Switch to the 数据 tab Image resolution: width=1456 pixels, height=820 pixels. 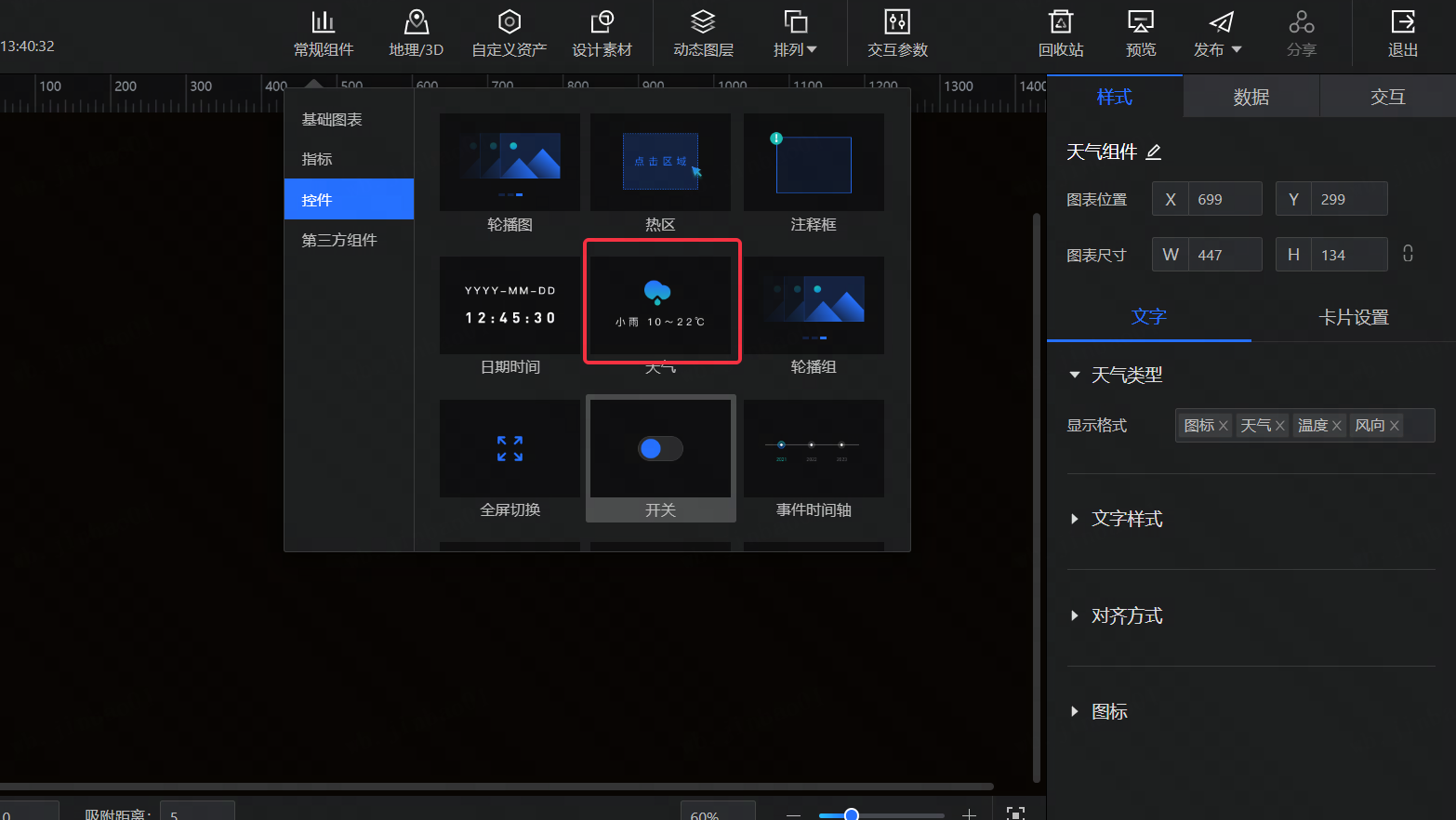pos(1251,97)
